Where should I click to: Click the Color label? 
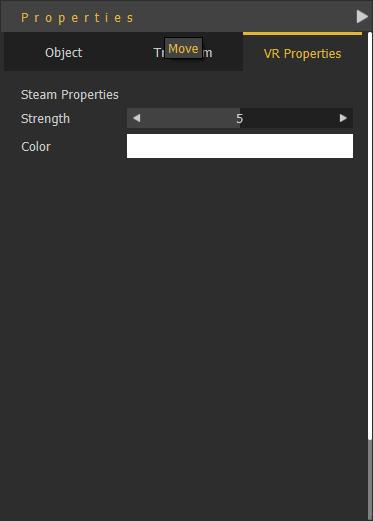(36, 147)
